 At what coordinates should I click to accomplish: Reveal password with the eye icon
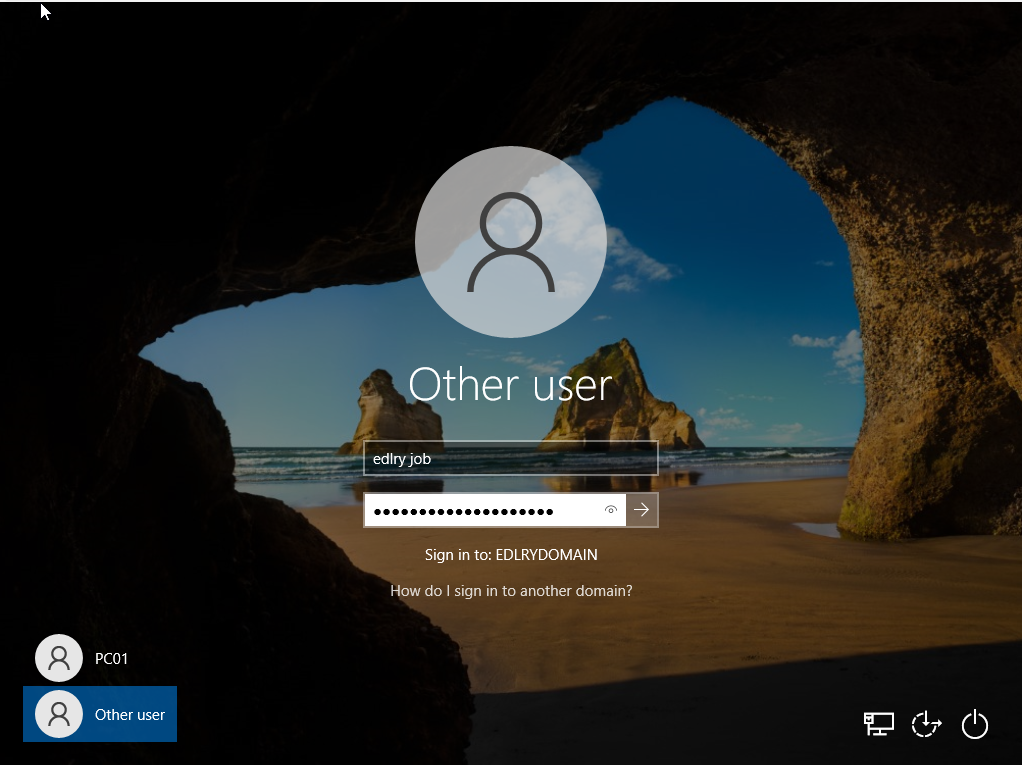pyautogui.click(x=611, y=510)
